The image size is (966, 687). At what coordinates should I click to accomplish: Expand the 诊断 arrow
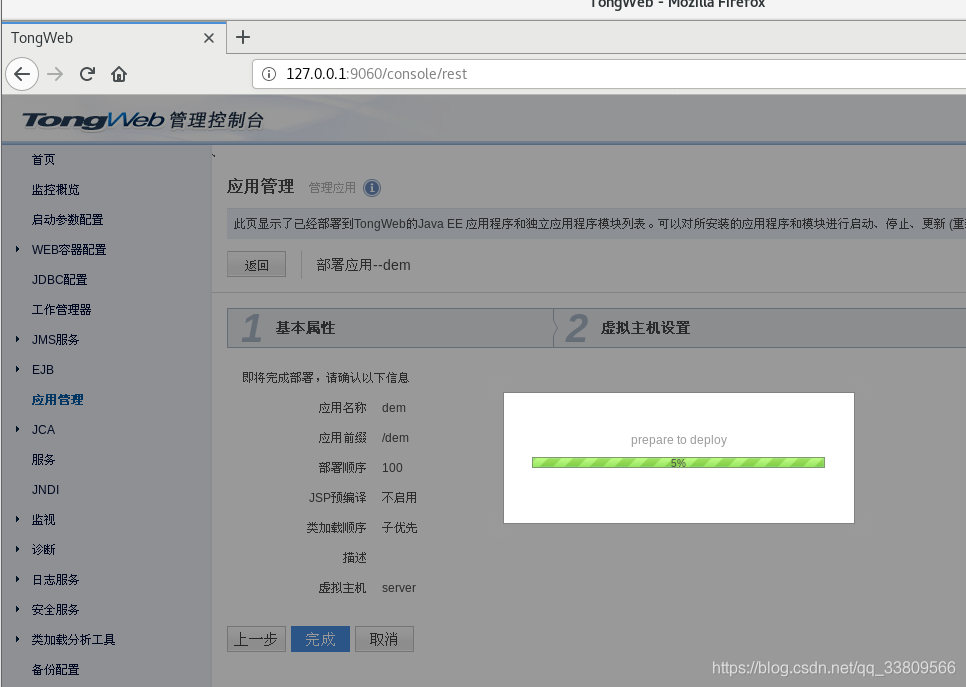click(17, 549)
